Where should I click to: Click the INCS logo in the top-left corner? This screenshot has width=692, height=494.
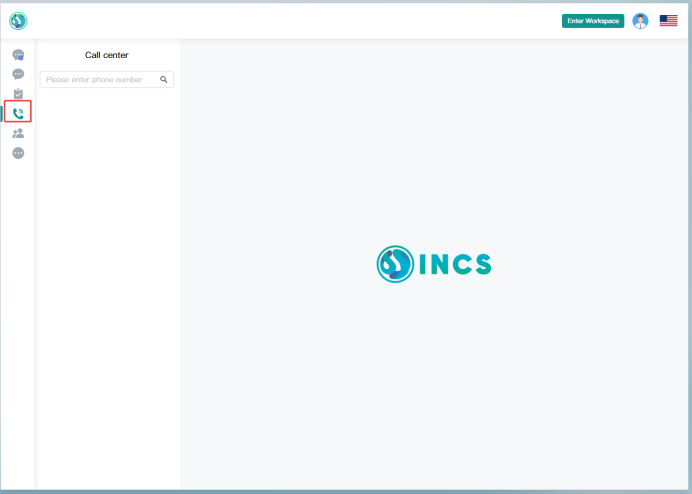[18, 20]
